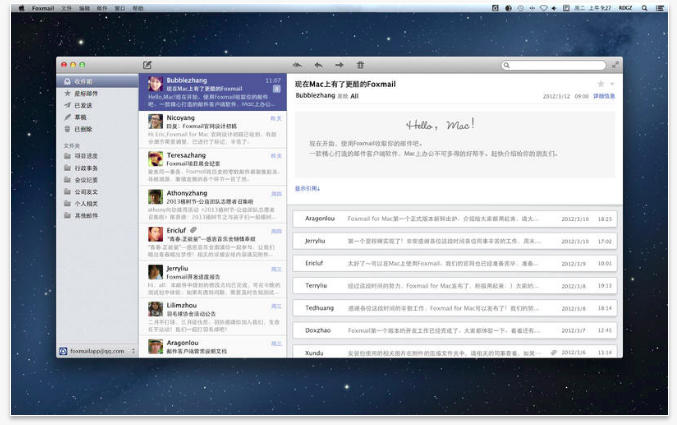Open the Tedhuang conversation row

tap(455, 308)
